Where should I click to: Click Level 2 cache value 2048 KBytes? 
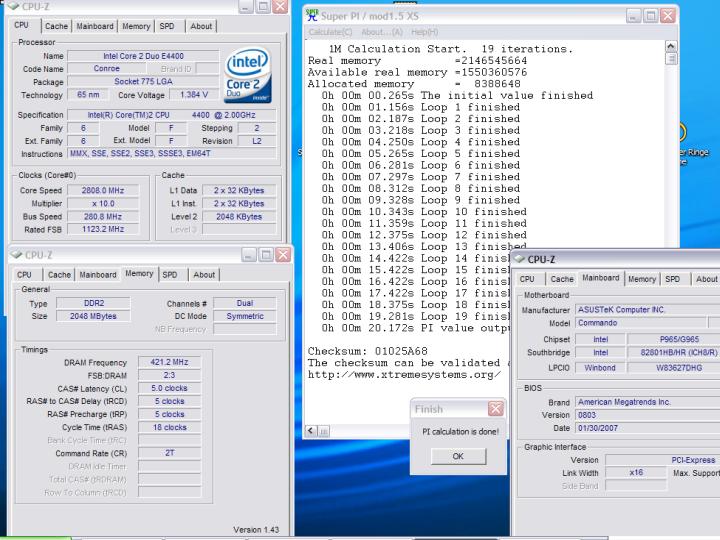[x=239, y=216]
